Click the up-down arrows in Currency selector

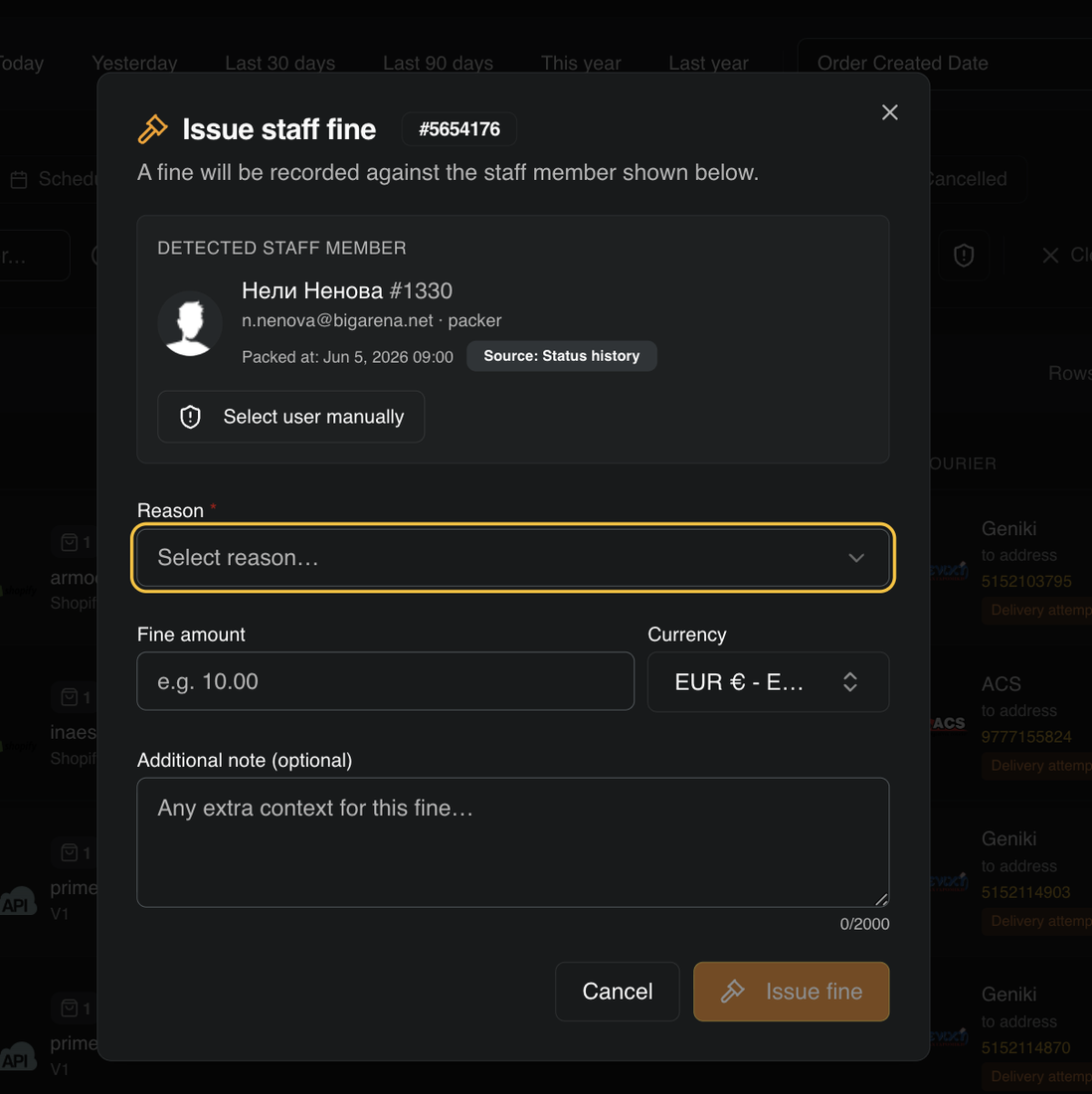click(850, 681)
